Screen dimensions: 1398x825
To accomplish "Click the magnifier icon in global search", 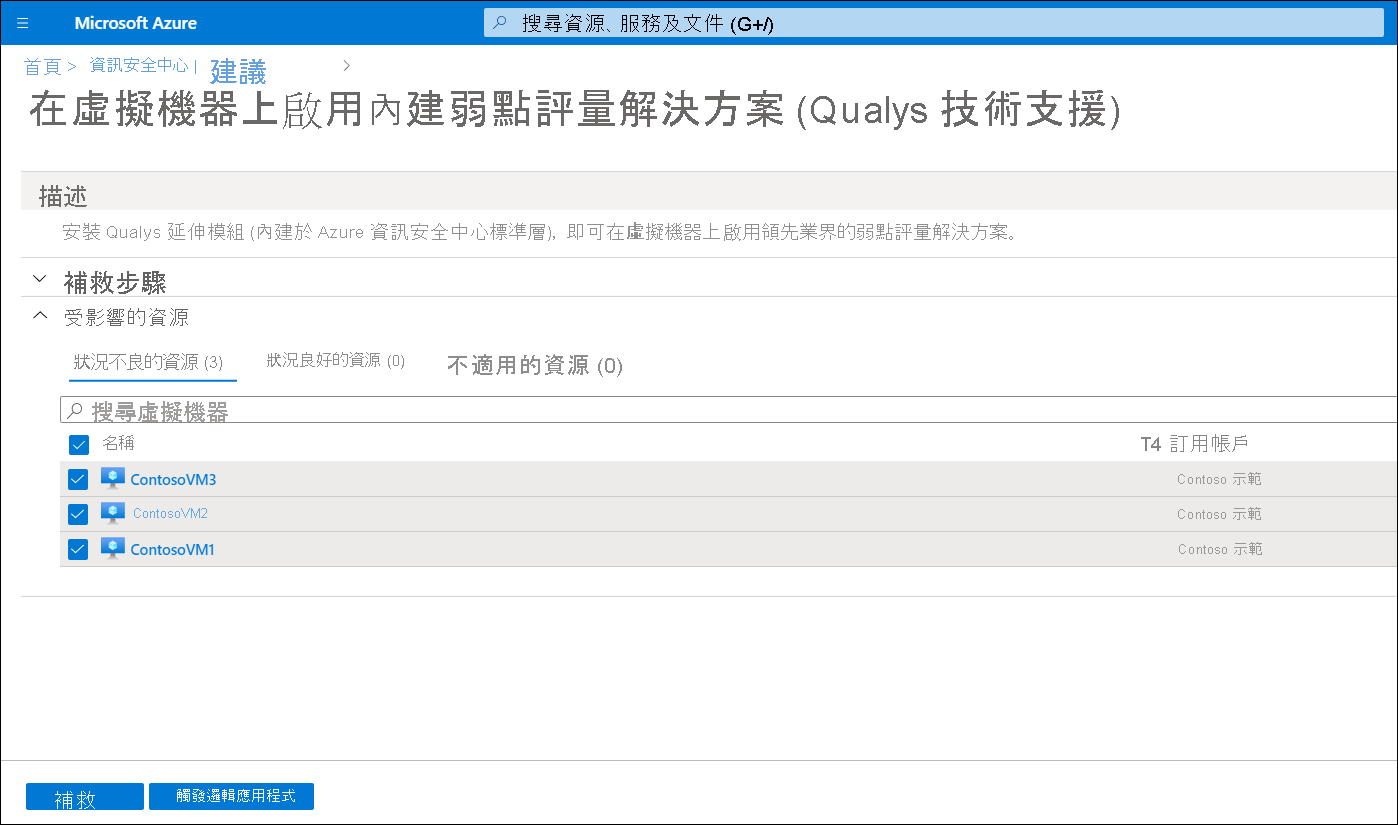I will coord(500,23).
